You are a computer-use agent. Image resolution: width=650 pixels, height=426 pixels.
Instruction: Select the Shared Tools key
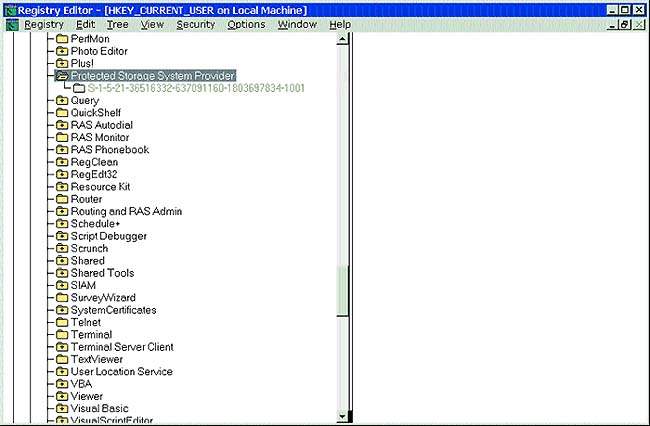(102, 273)
